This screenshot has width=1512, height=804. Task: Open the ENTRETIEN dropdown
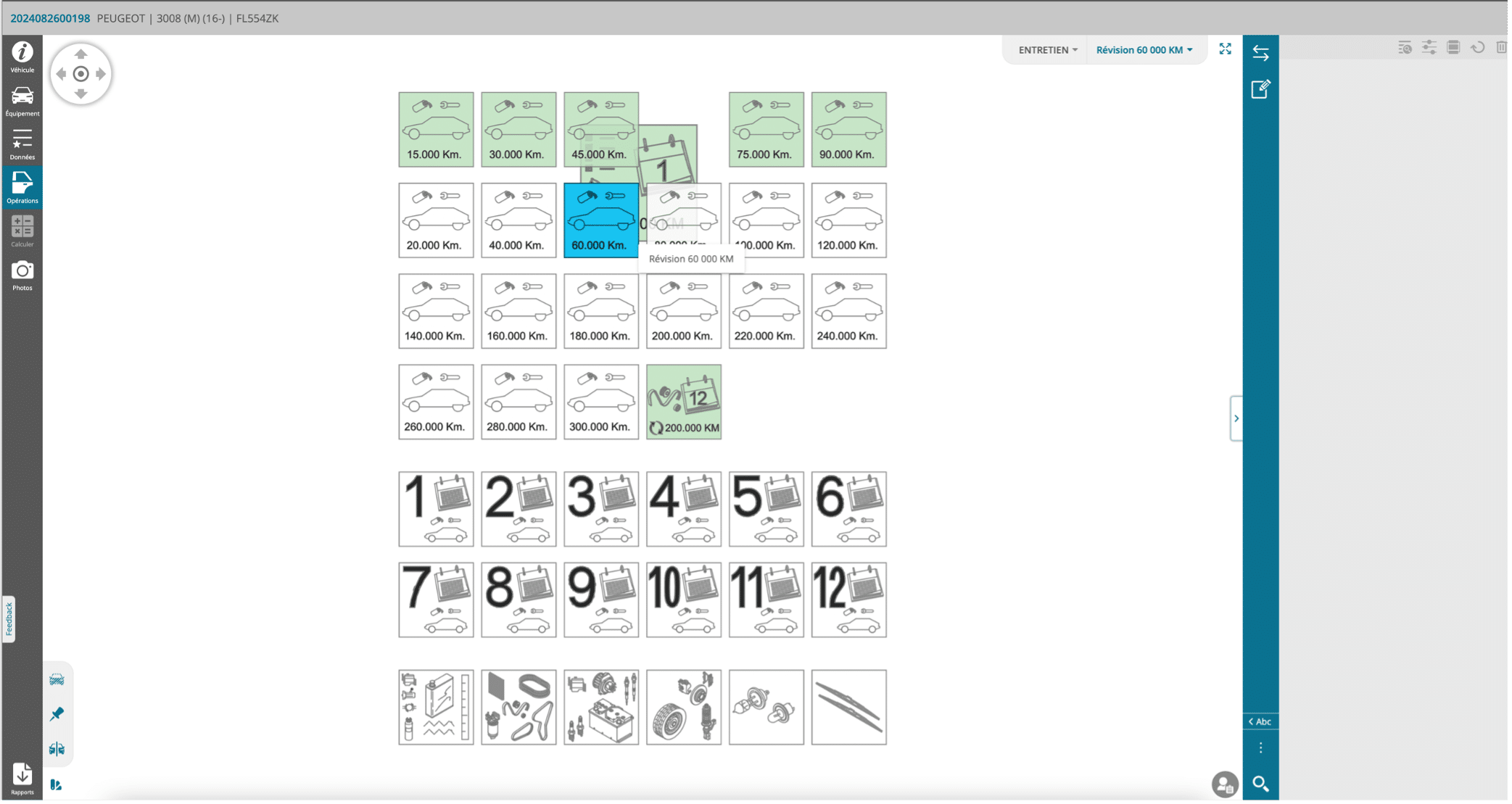1047,50
